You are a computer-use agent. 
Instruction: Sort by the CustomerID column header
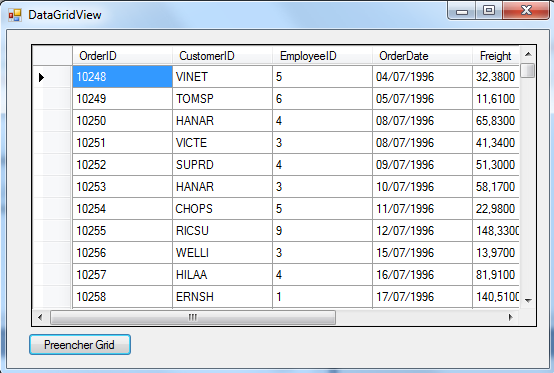[x=222, y=56]
